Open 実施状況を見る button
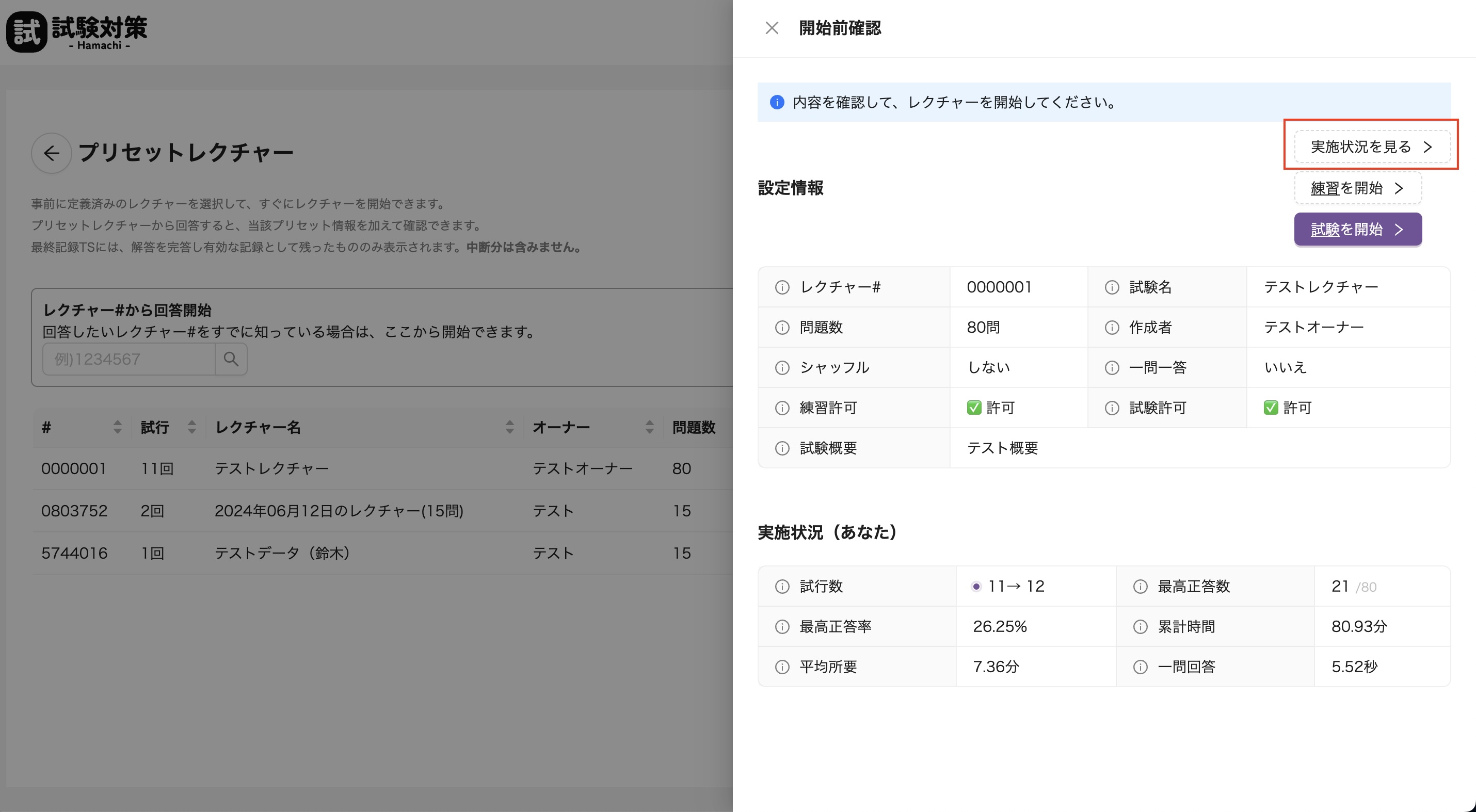This screenshot has height=812, width=1476. tap(1372, 147)
